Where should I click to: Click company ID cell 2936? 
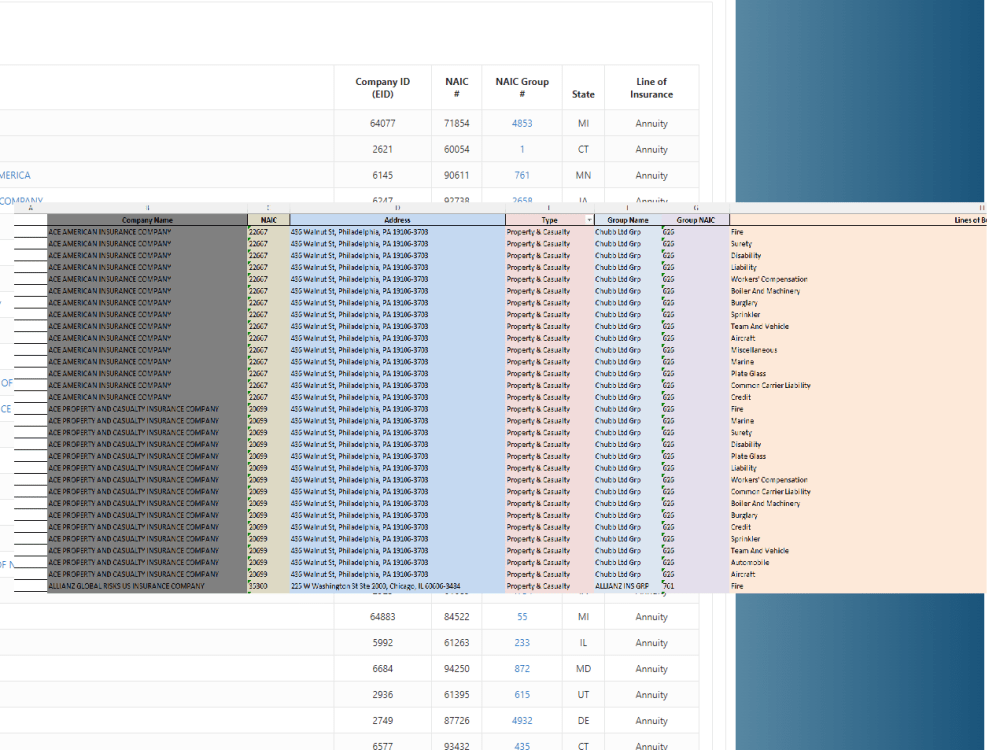[383, 695]
